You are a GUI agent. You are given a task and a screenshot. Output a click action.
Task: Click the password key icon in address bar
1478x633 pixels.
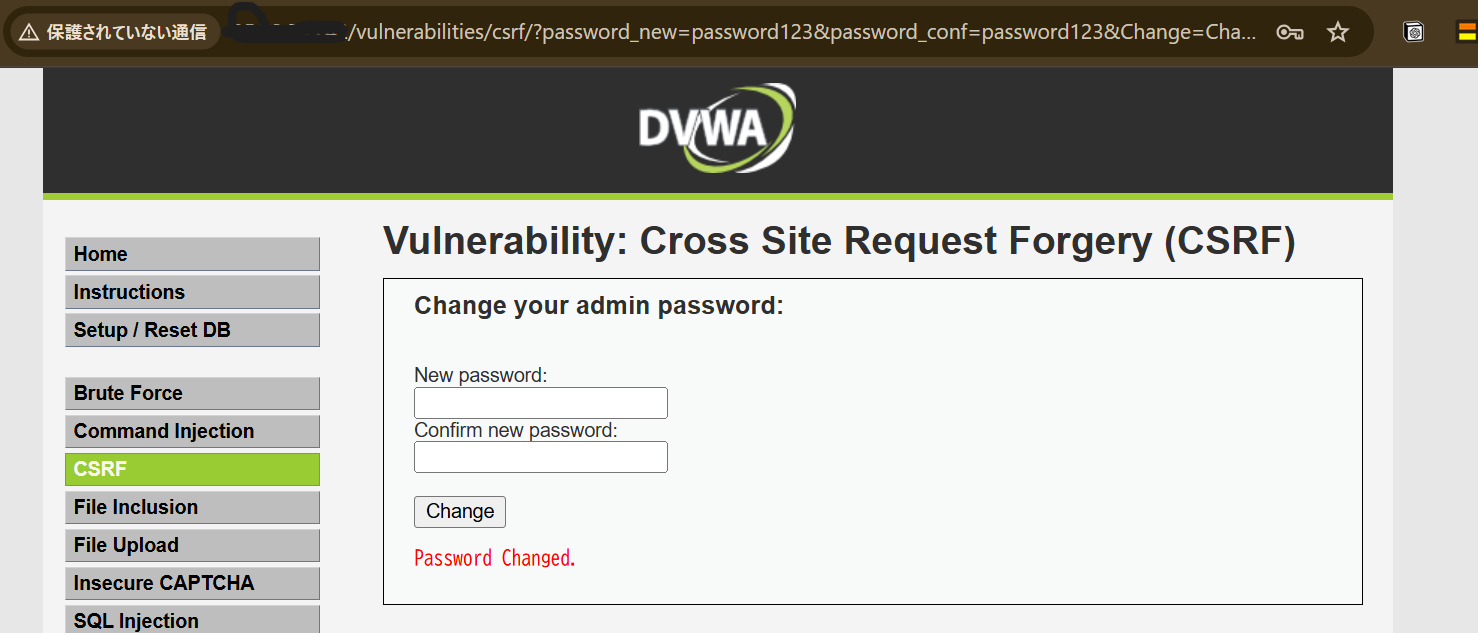coord(1290,33)
